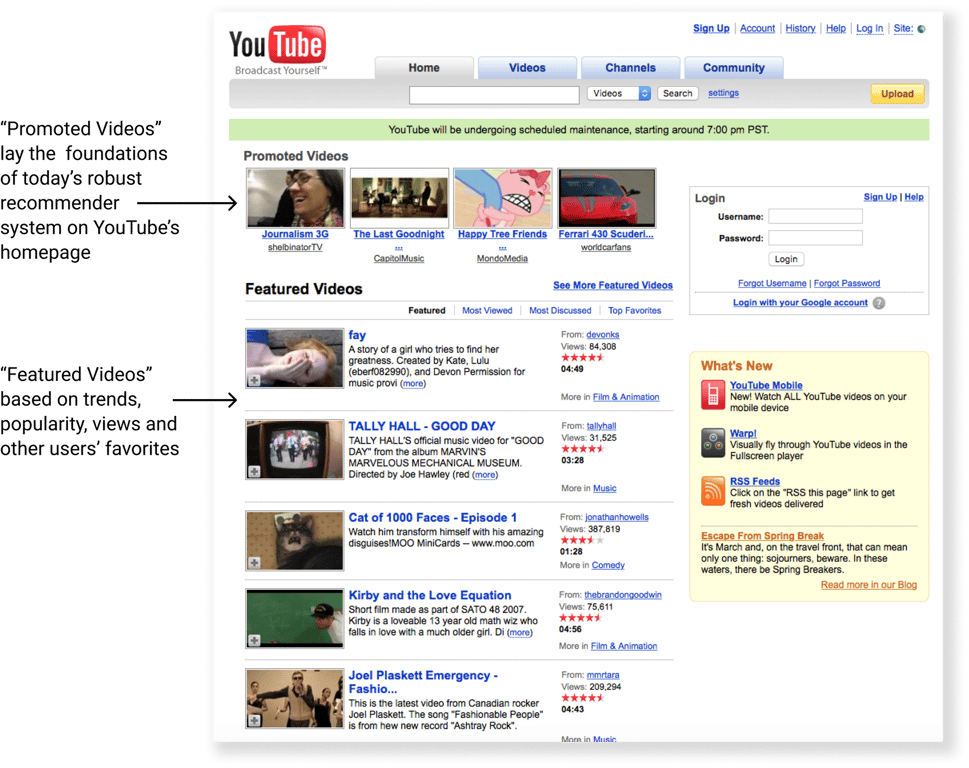This screenshot has width=969, height=768.
Task: Click See More Featured Videos link
Action: pos(612,285)
